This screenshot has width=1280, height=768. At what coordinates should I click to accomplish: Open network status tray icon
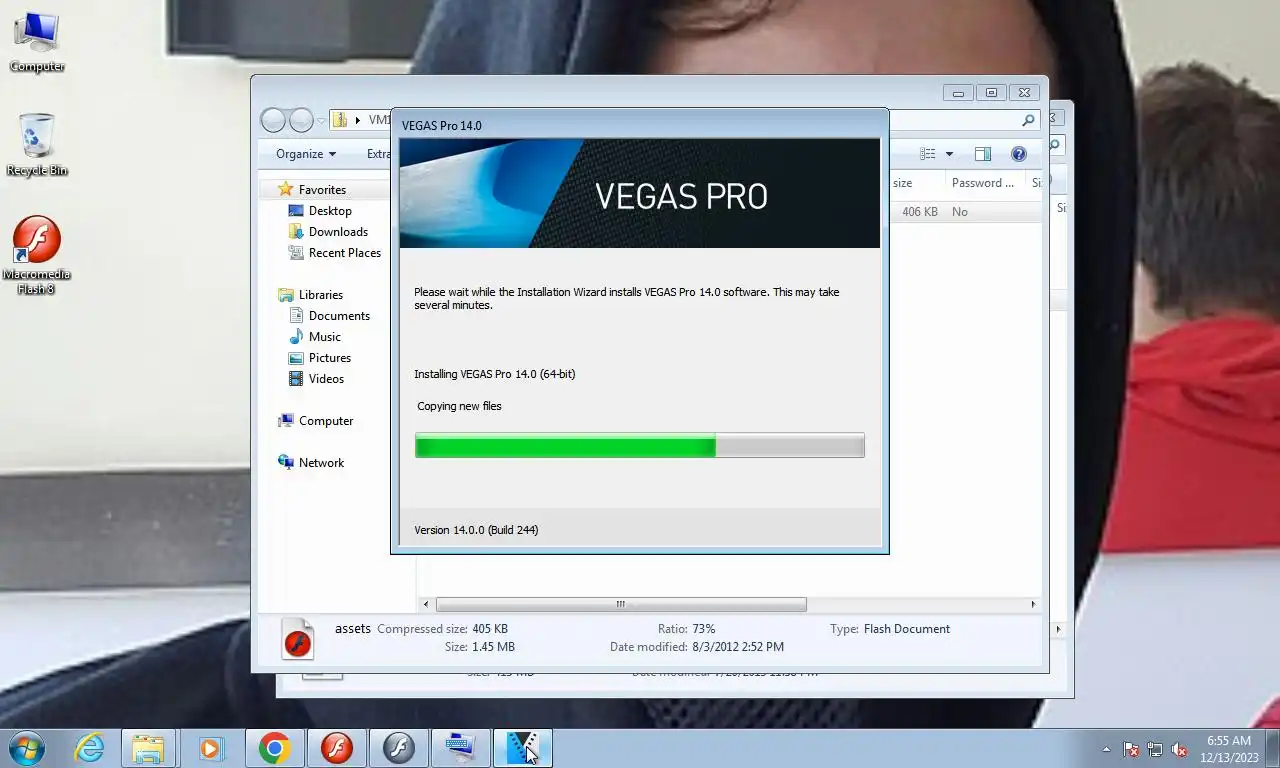tap(1155, 749)
